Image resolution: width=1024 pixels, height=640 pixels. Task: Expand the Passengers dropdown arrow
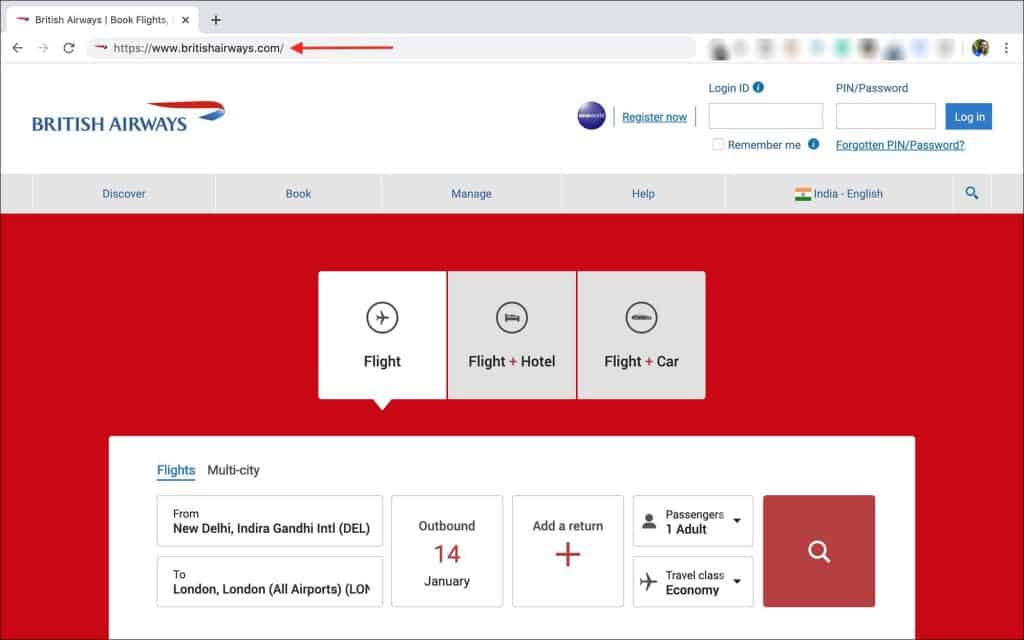coord(737,520)
